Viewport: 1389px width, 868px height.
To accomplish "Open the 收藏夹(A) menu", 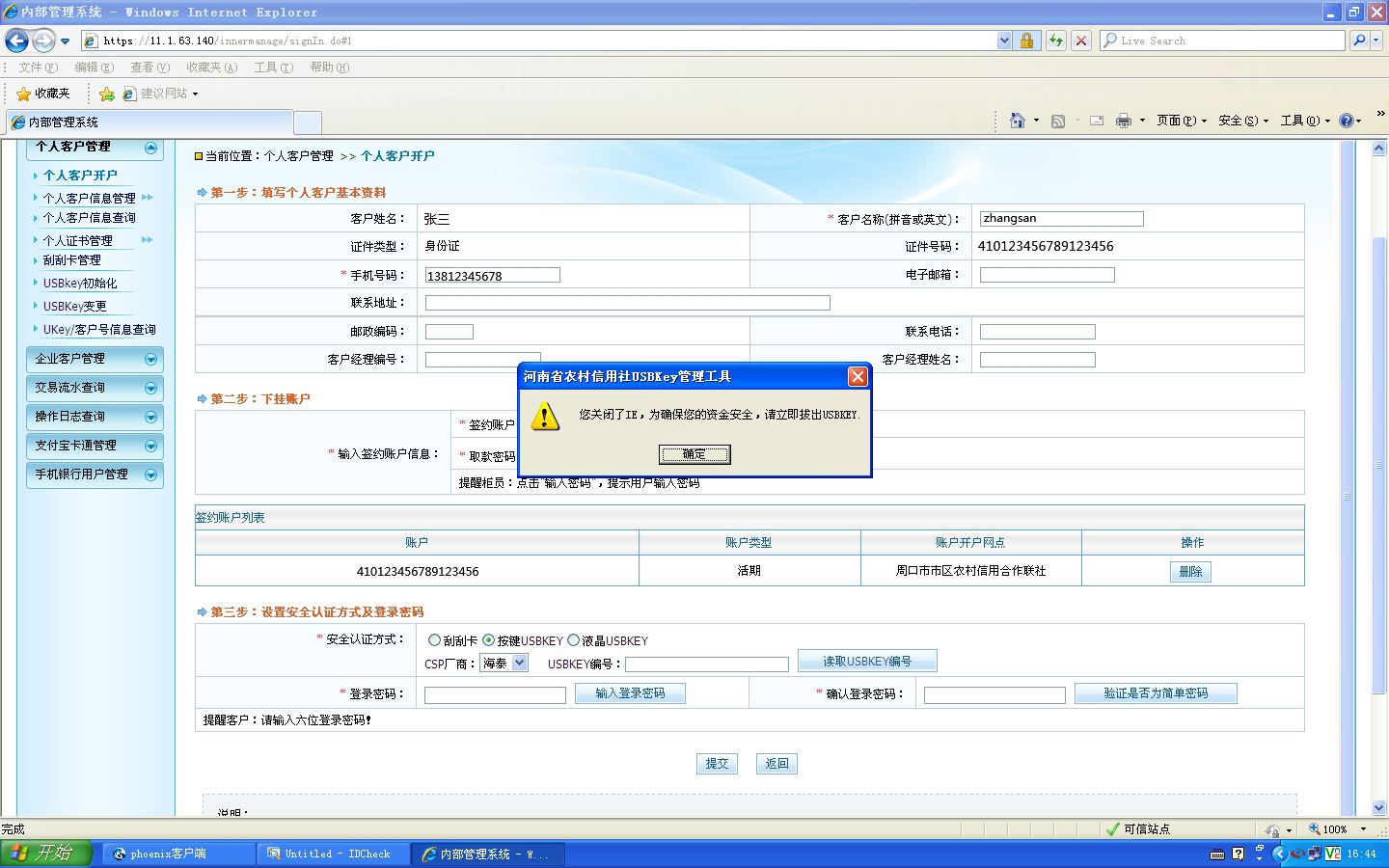I will [x=211, y=68].
